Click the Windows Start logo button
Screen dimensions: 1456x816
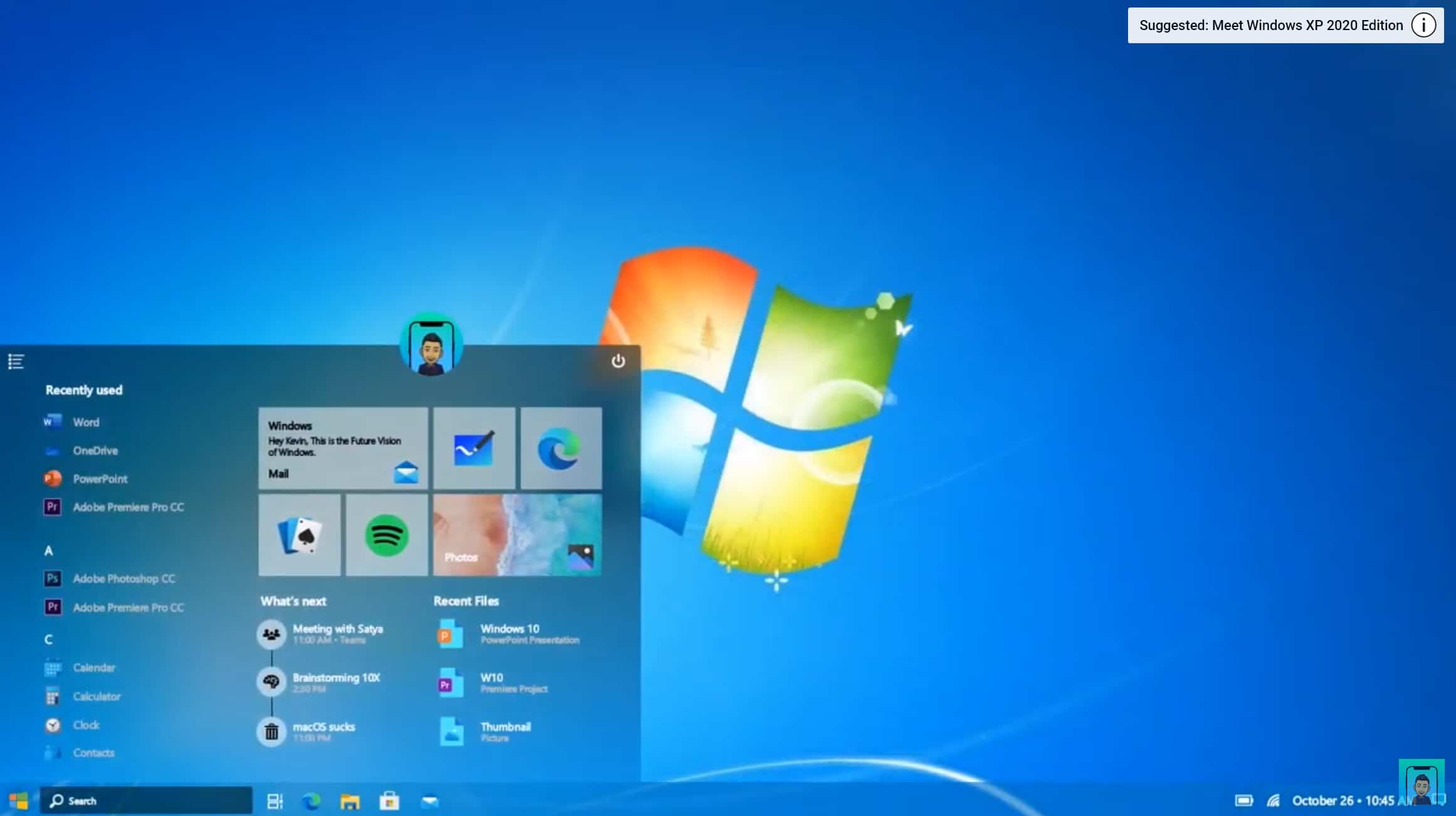click(19, 800)
